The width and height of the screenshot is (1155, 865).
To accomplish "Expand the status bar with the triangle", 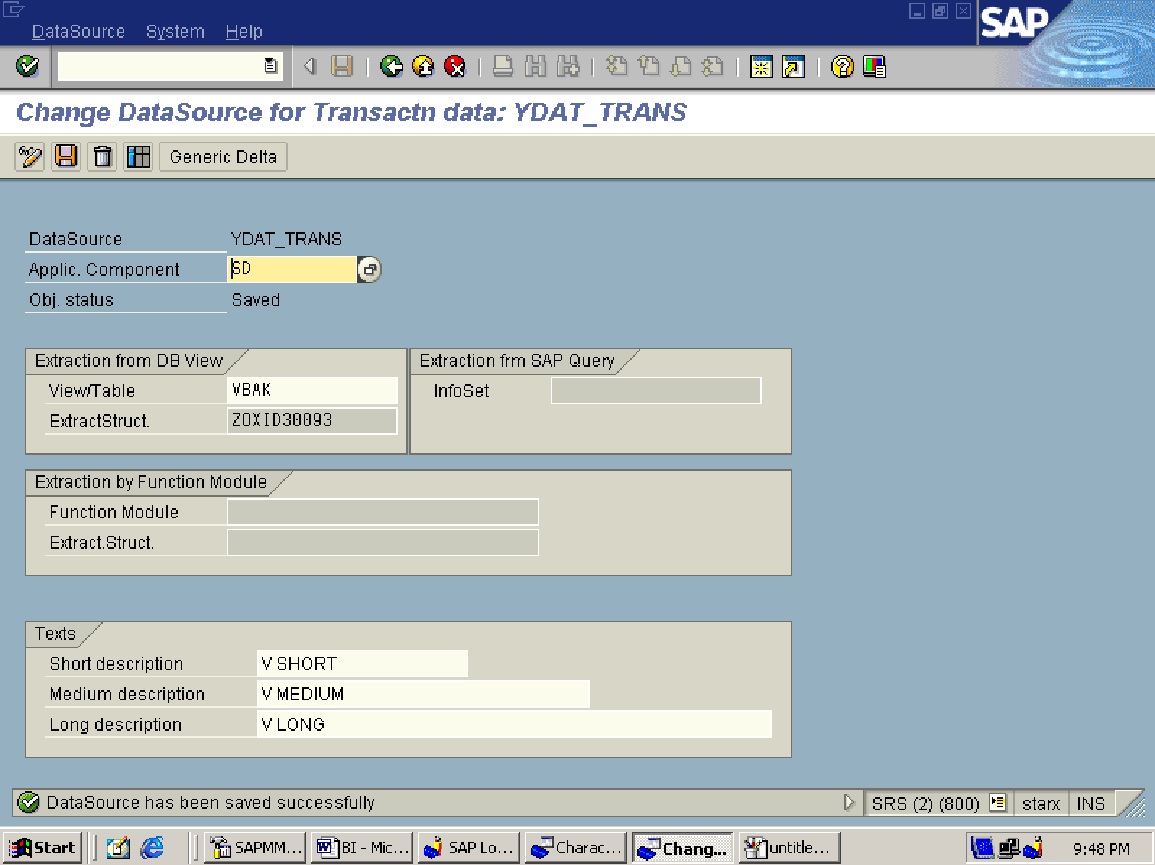I will (x=849, y=802).
